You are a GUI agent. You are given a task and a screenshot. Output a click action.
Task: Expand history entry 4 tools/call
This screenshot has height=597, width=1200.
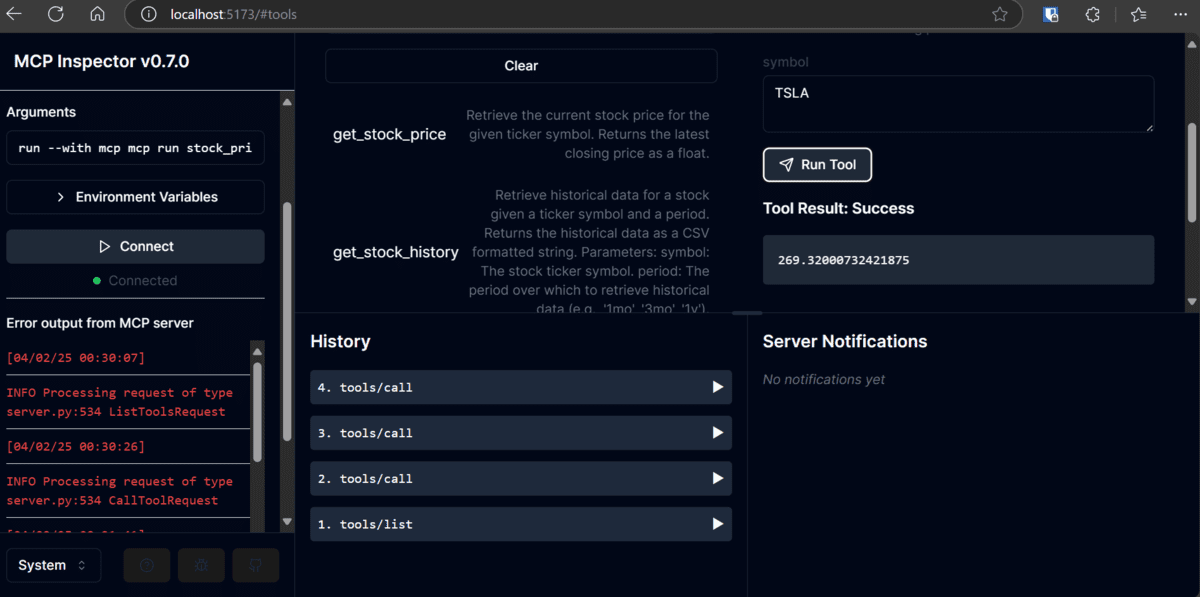pyautogui.click(x=520, y=387)
